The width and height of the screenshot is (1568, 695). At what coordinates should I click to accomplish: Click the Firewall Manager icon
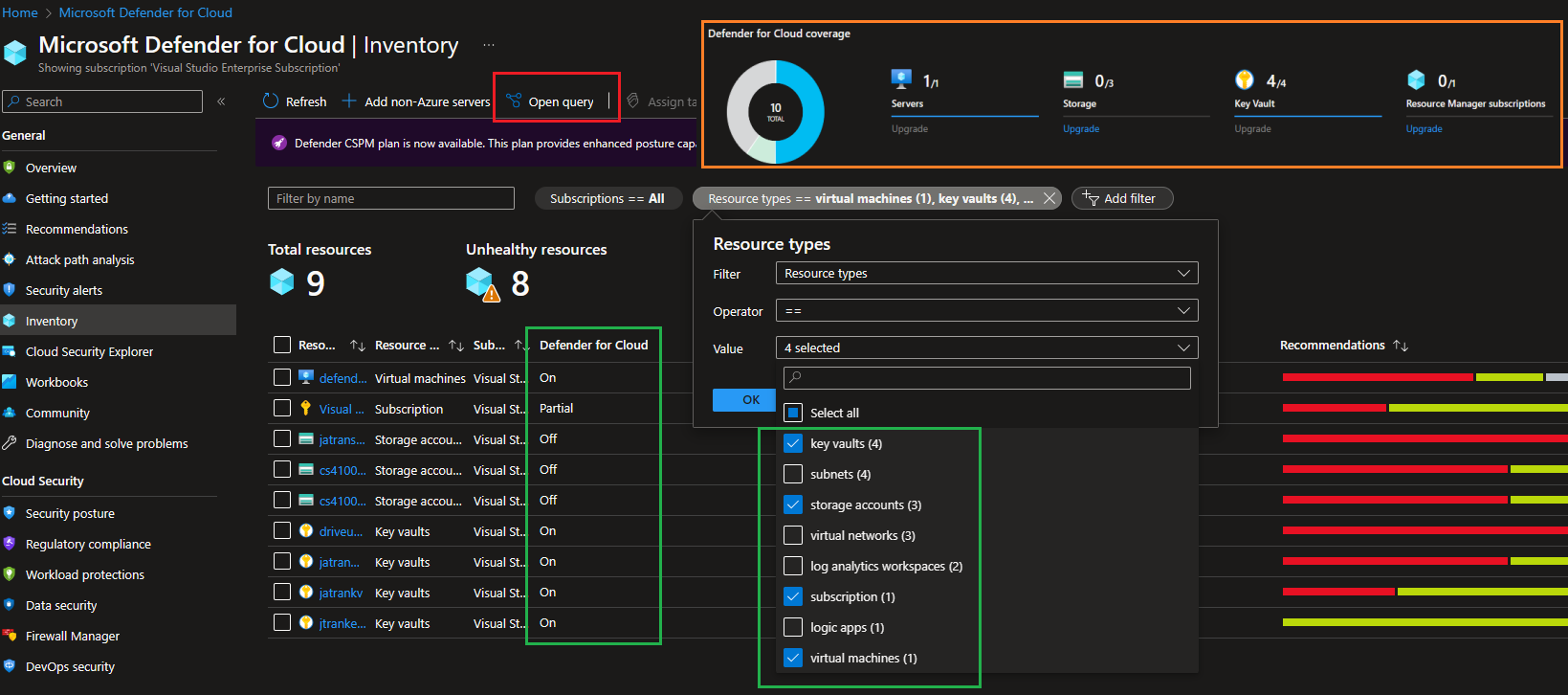[10, 636]
